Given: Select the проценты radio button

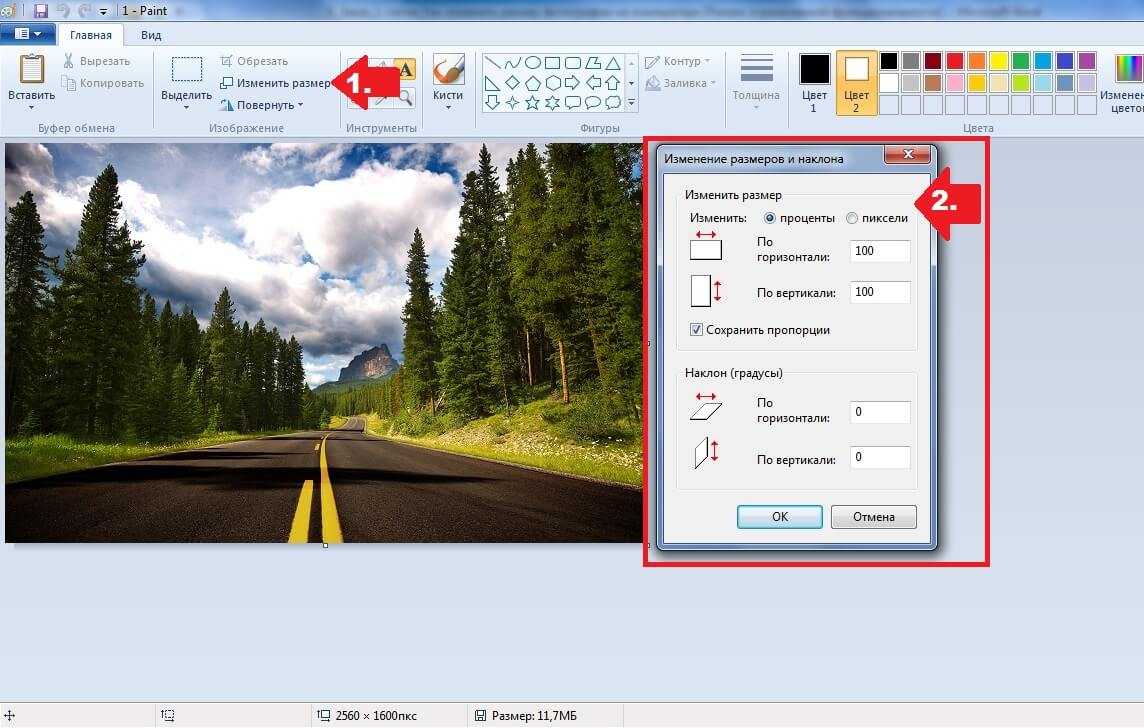Looking at the screenshot, I should click(x=770, y=218).
